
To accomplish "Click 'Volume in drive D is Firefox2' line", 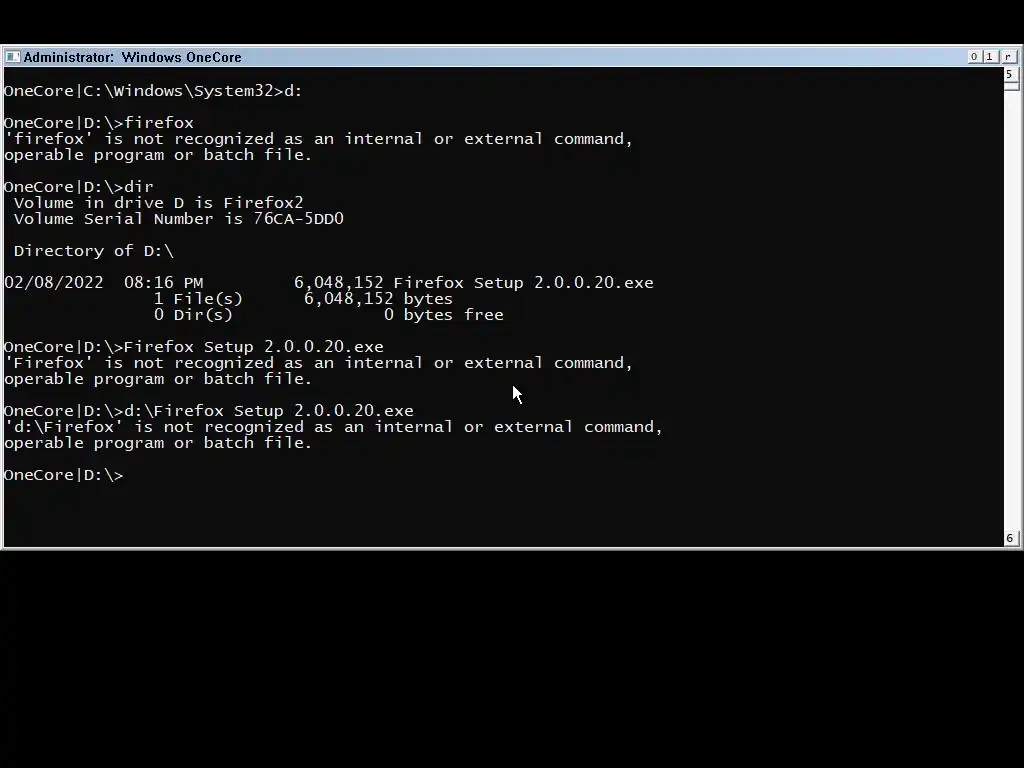I will 159,203.
